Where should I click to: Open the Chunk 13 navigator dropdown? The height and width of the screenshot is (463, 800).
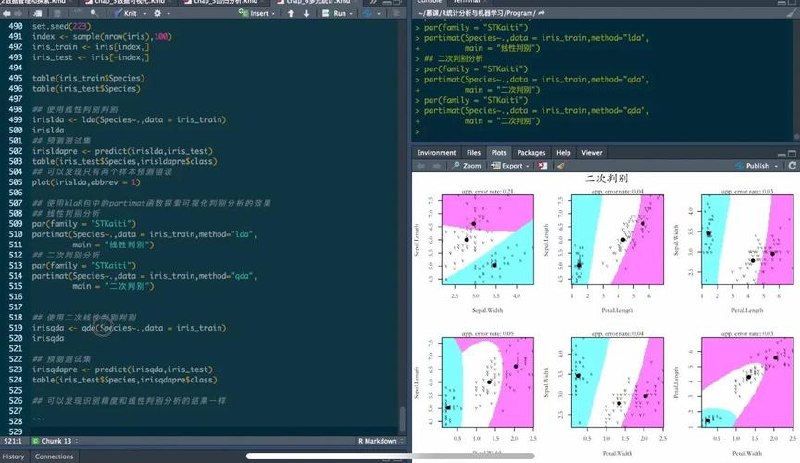click(56, 441)
